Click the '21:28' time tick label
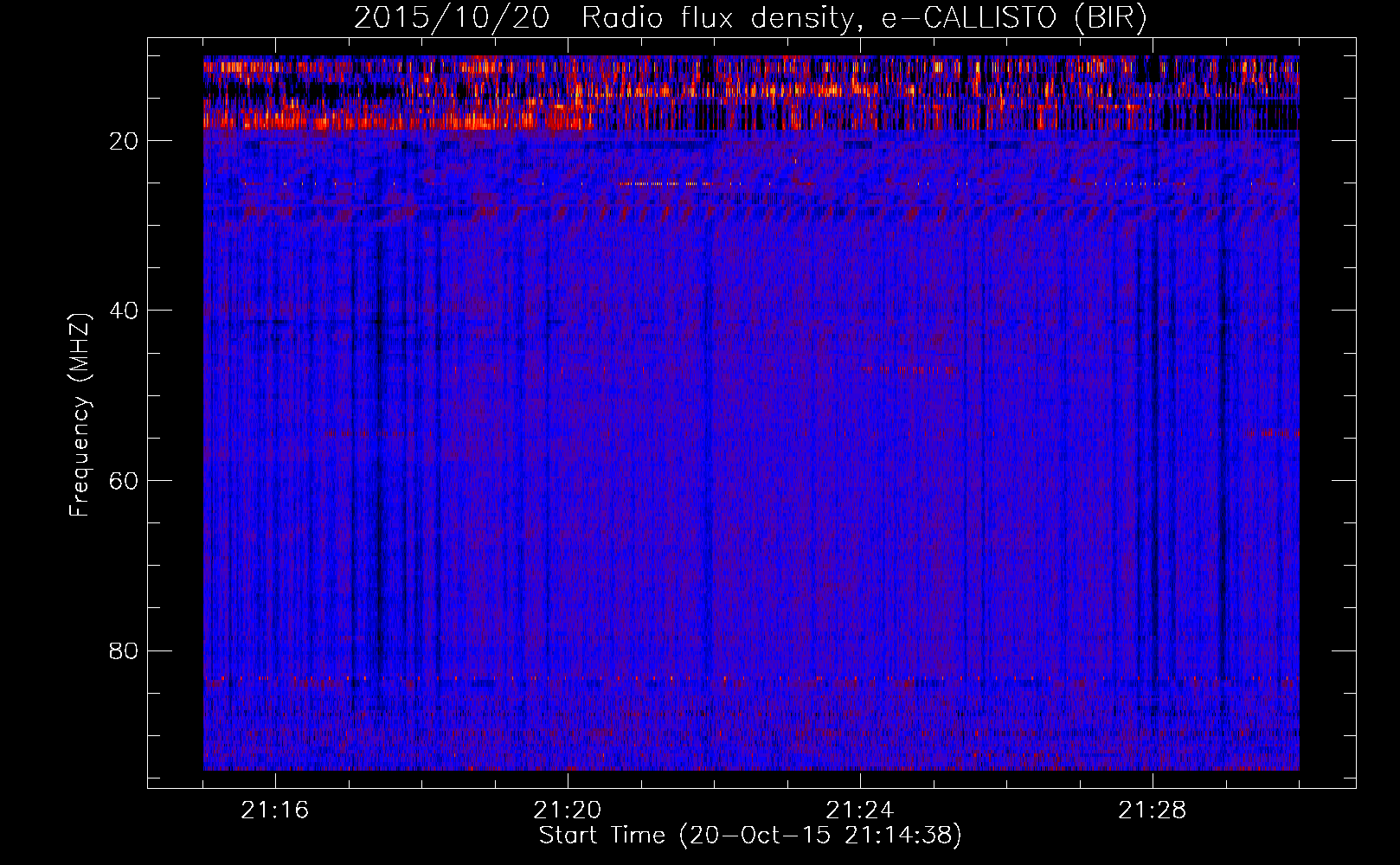The image size is (1400, 865). (1153, 811)
